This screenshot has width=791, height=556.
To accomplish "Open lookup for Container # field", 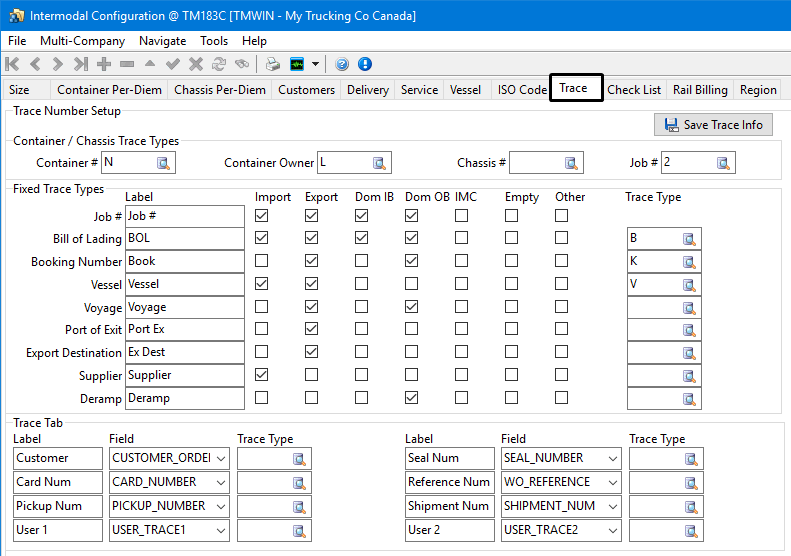I will point(164,163).
